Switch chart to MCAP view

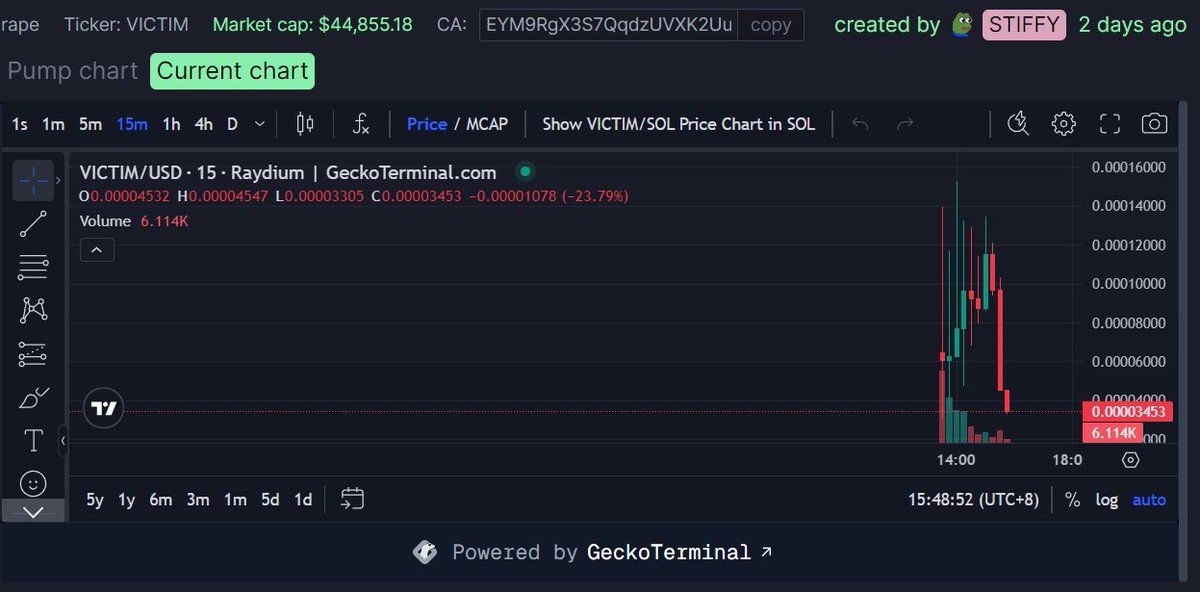tap(488, 124)
